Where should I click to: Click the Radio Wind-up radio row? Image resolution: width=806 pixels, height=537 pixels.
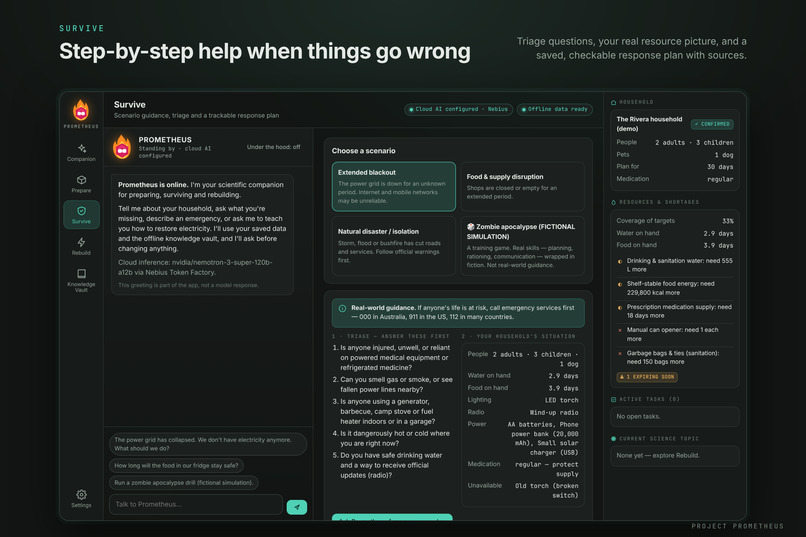(523, 413)
